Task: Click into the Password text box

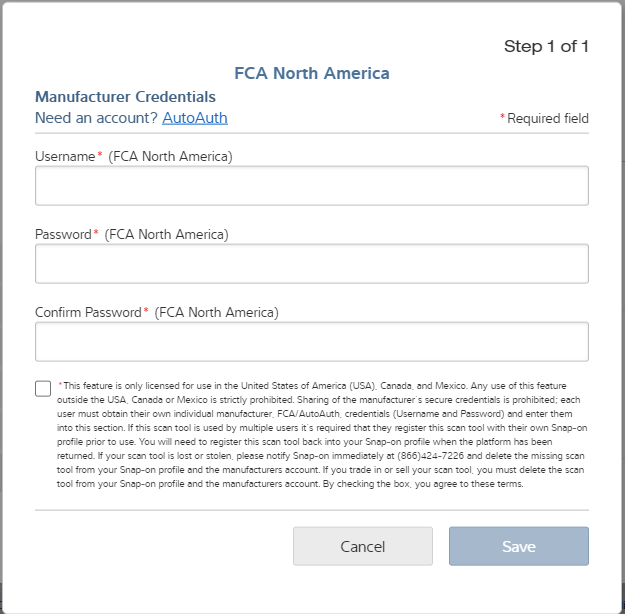Action: (311, 264)
